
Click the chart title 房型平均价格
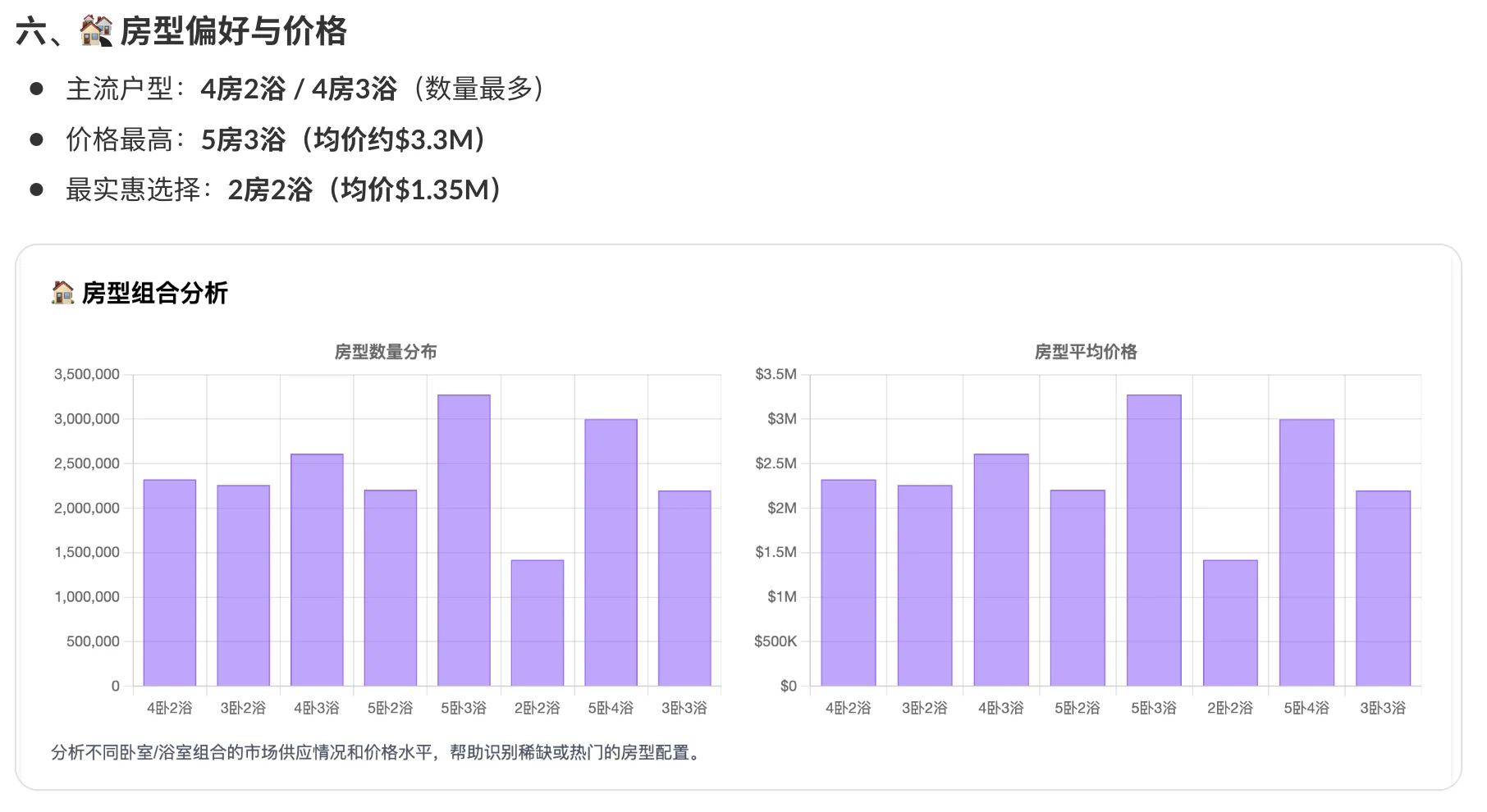(x=1086, y=352)
